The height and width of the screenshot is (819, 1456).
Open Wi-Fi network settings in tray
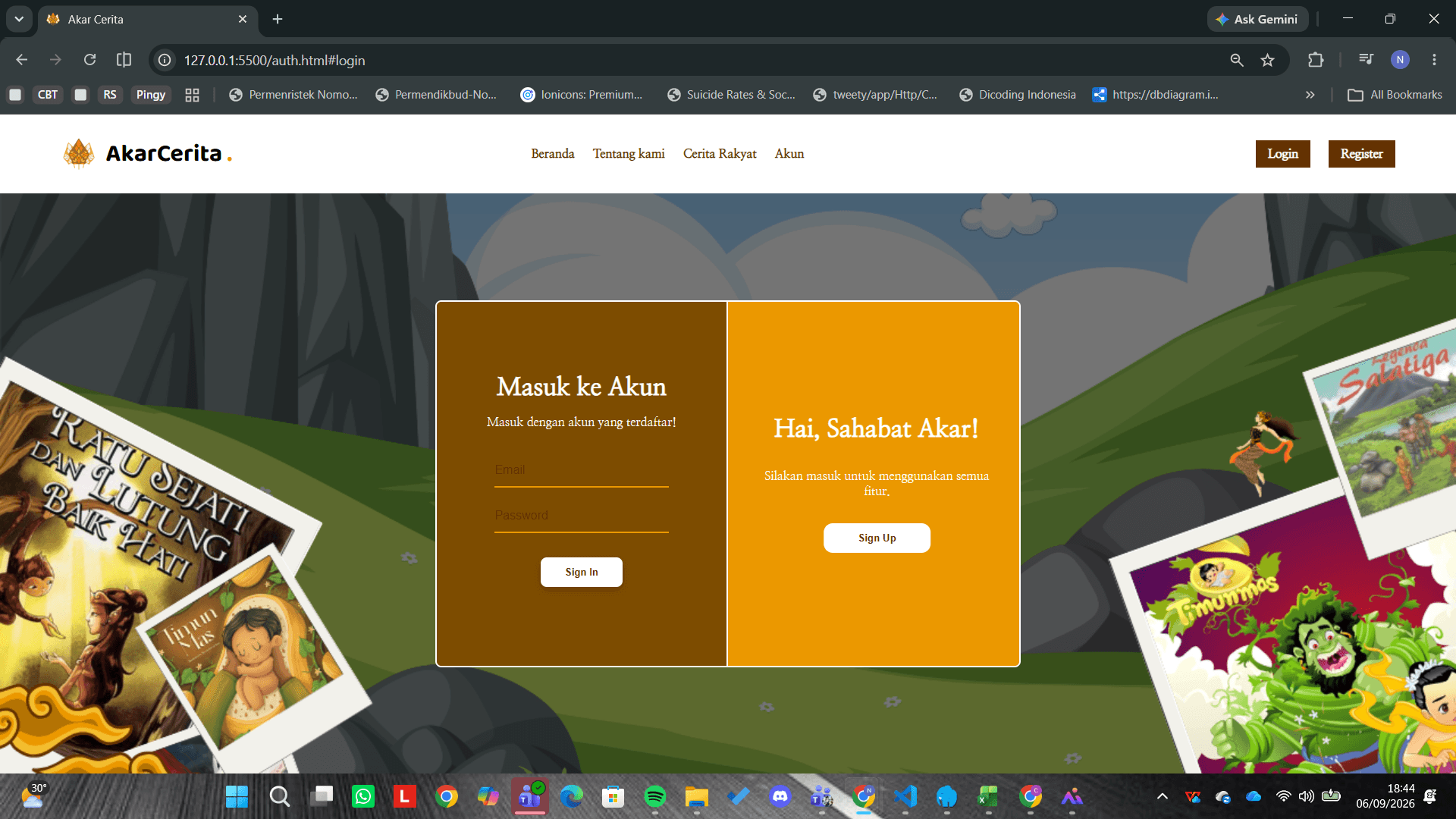click(1283, 796)
